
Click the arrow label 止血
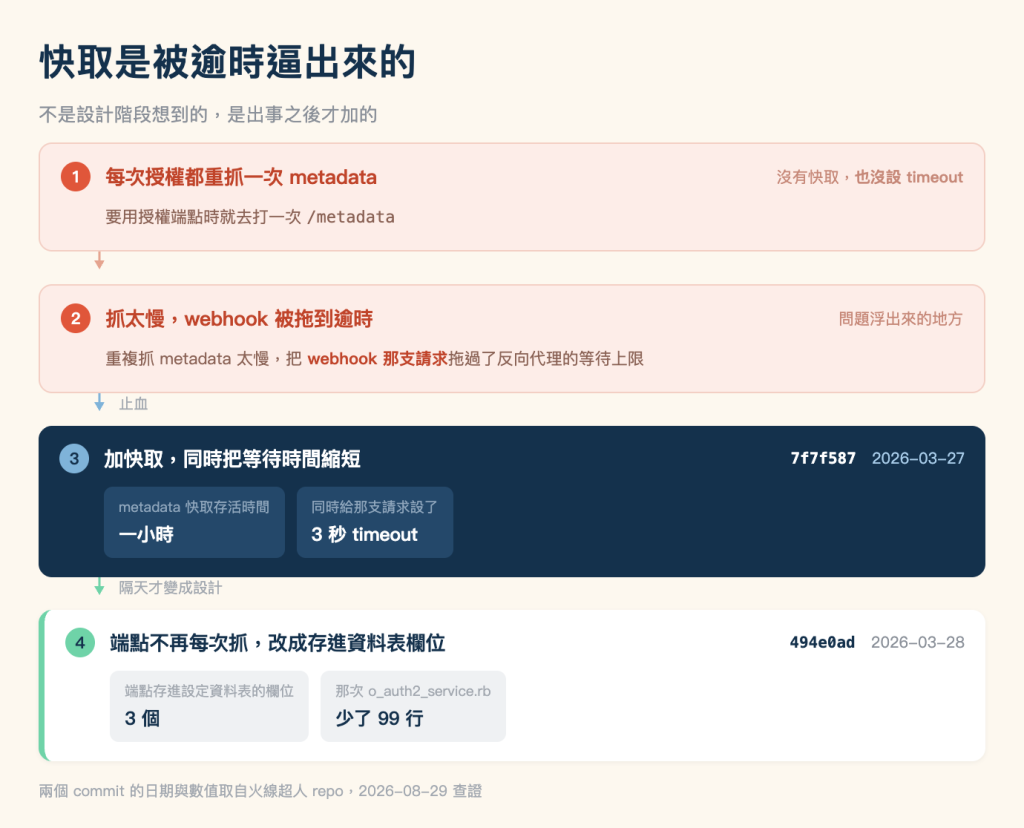pyautogui.click(x=133, y=404)
